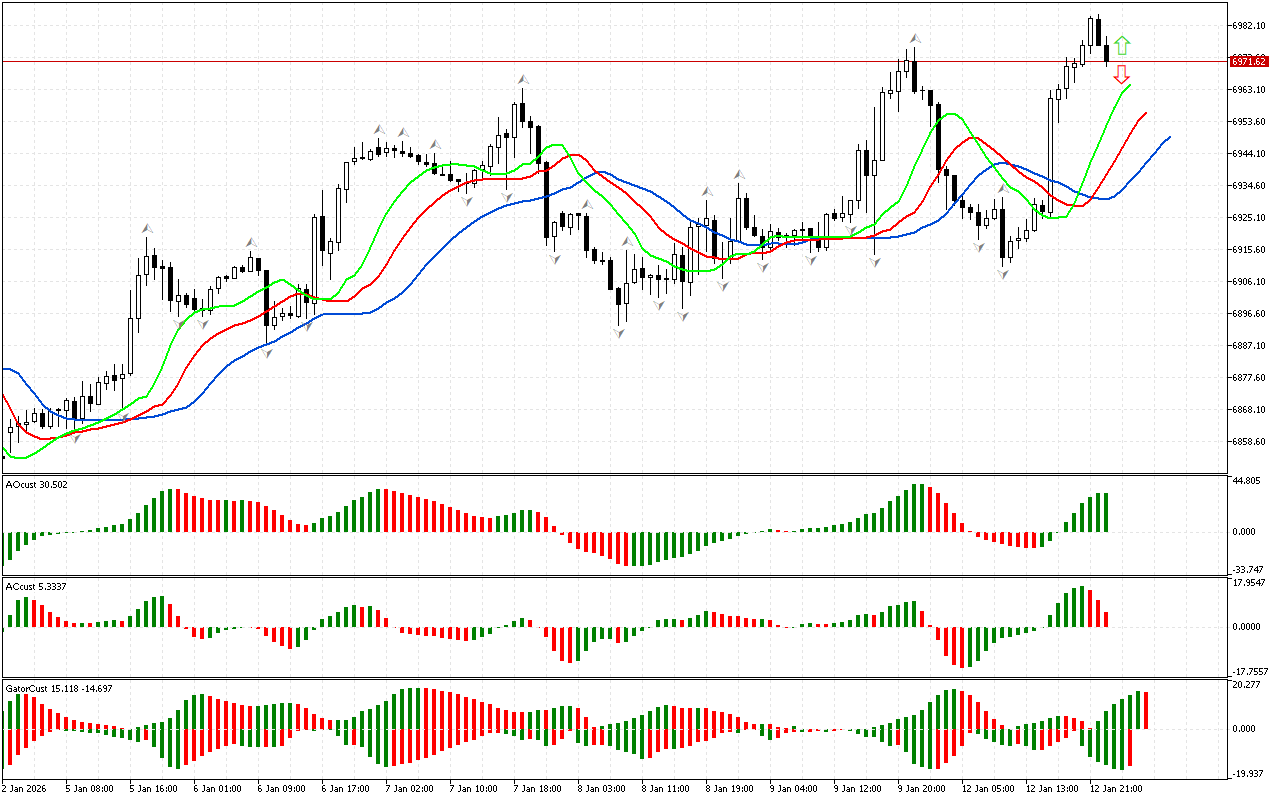Screen dimensions: 1280x800
Task: Click the current price tag 6971.62
Action: [1249, 61]
